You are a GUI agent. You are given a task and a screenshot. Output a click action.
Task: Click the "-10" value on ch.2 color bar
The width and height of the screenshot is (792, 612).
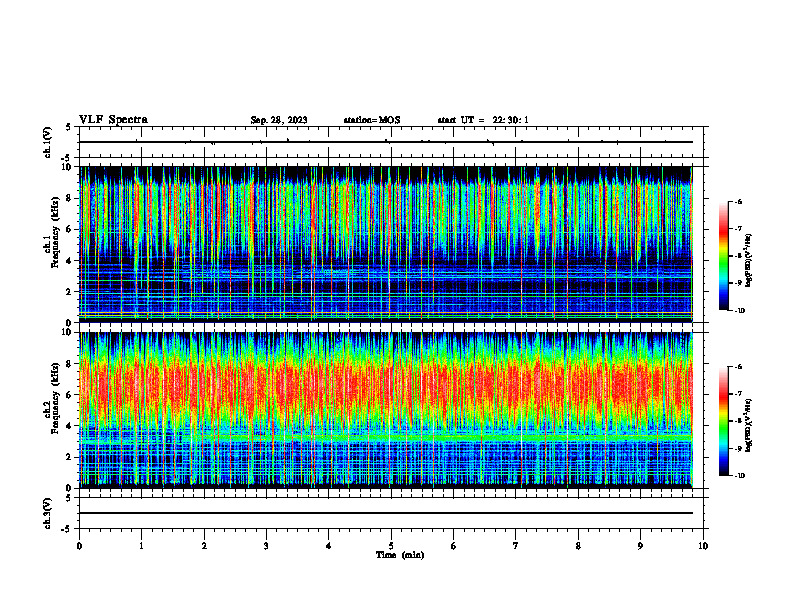pos(740,476)
